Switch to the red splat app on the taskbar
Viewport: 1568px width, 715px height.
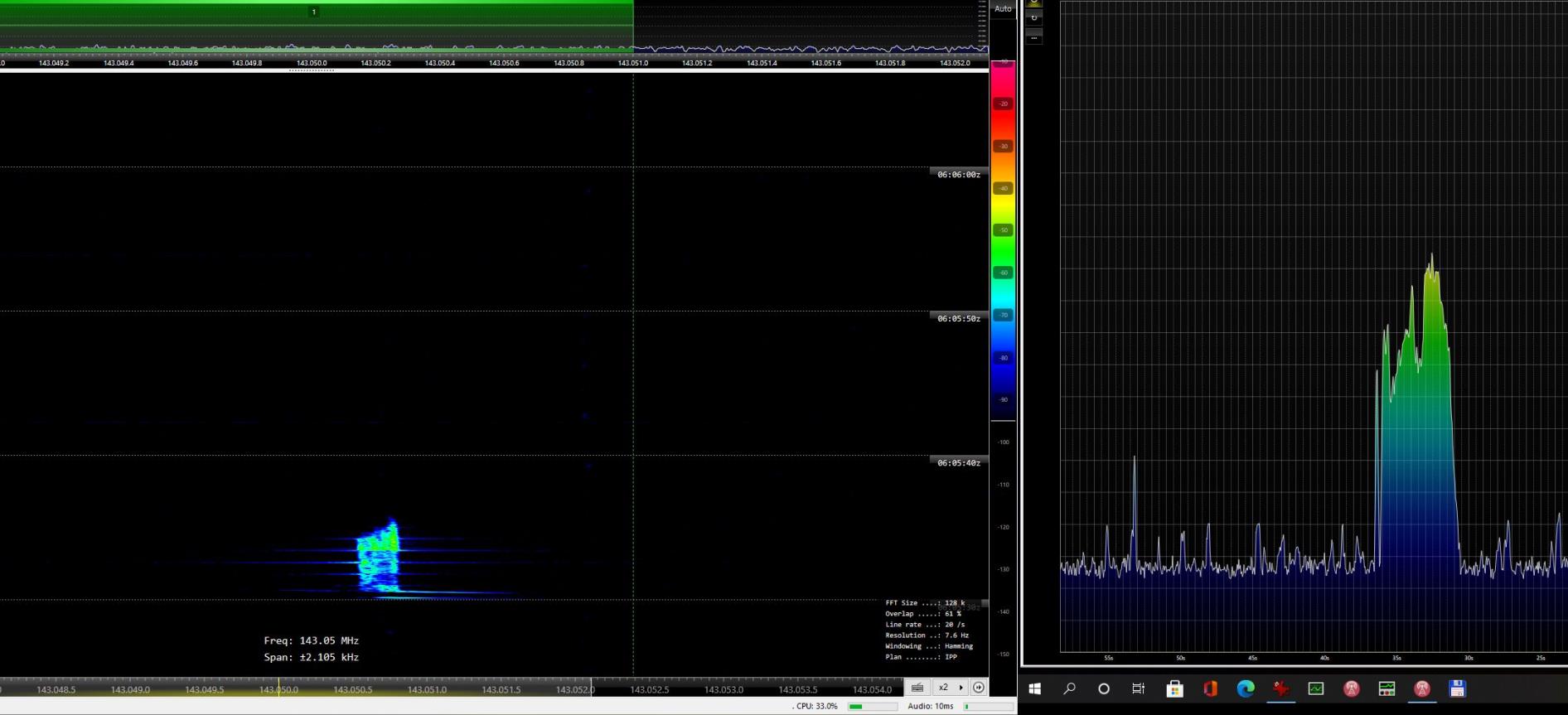click(x=1281, y=688)
